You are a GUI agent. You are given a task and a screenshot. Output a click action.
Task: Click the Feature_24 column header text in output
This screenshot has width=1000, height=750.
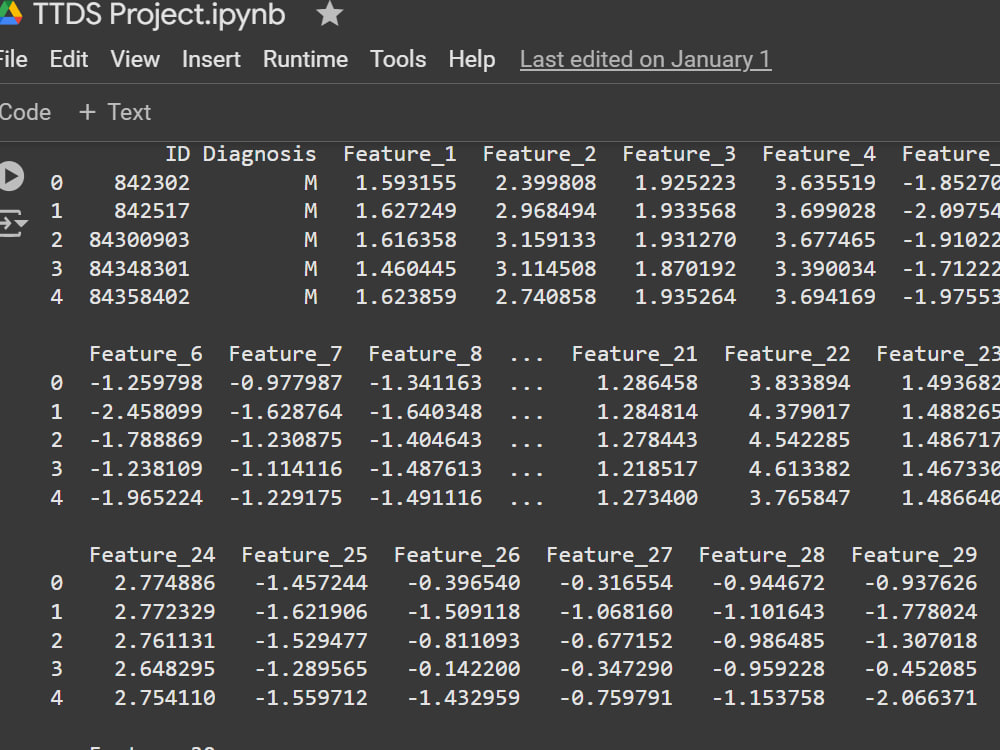152,554
